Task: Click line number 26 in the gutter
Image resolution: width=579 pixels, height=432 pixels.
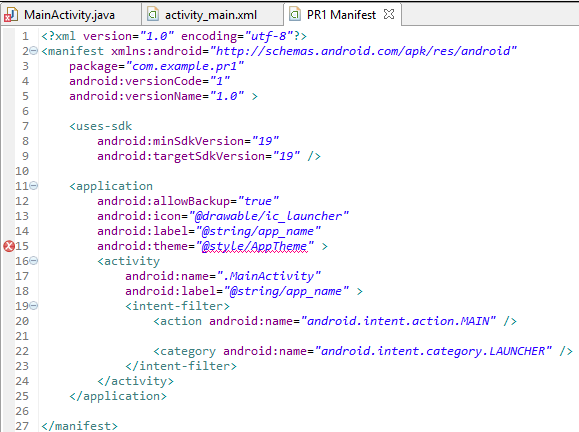Action: [22, 411]
